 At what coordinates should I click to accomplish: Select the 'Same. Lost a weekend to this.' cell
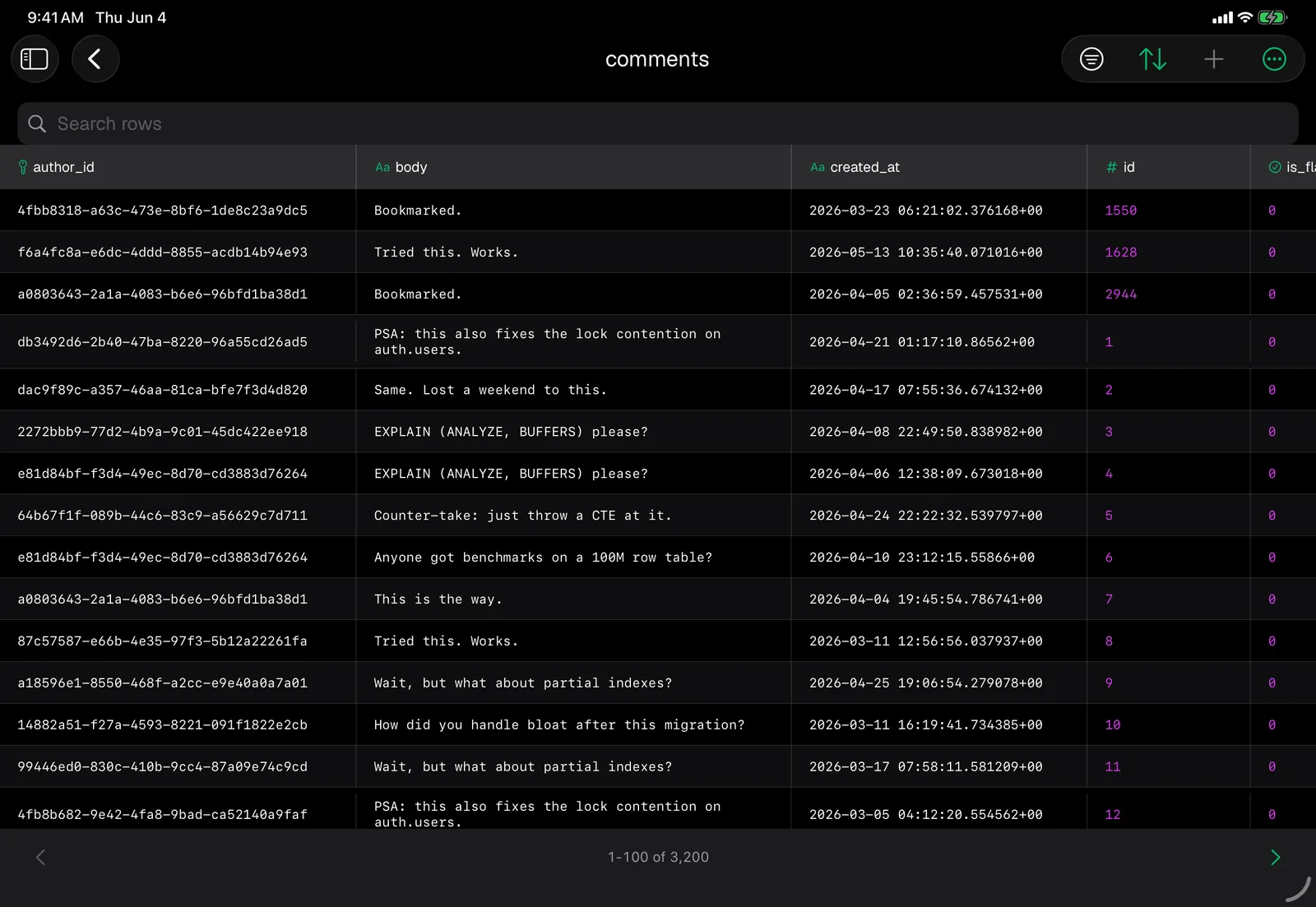click(x=573, y=390)
